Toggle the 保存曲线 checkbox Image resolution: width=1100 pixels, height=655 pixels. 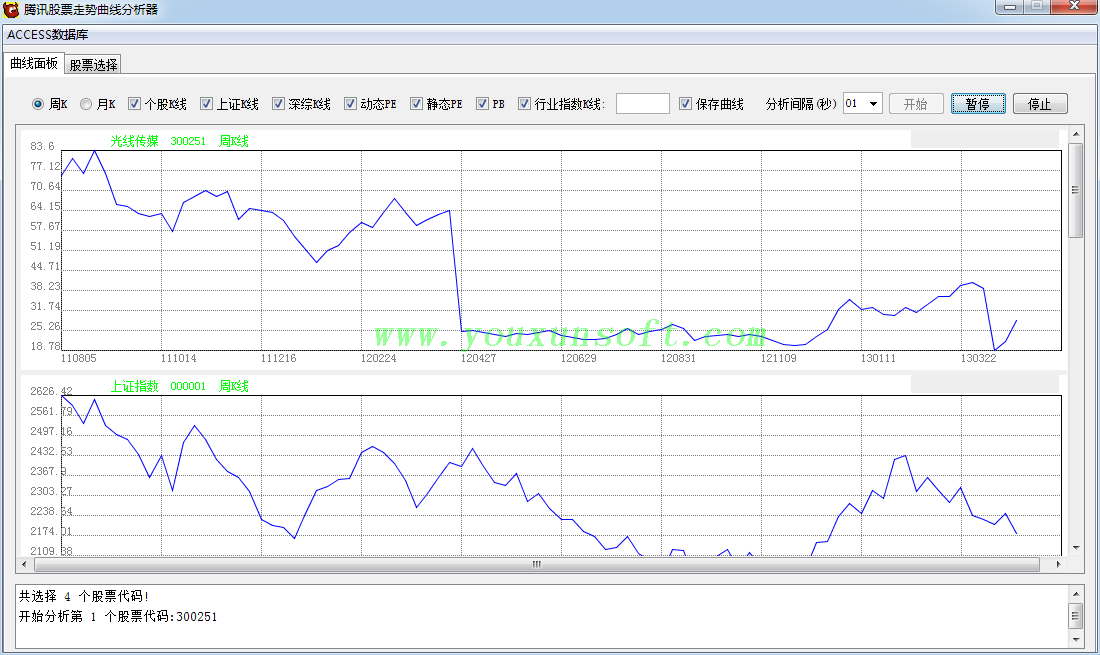(x=685, y=104)
